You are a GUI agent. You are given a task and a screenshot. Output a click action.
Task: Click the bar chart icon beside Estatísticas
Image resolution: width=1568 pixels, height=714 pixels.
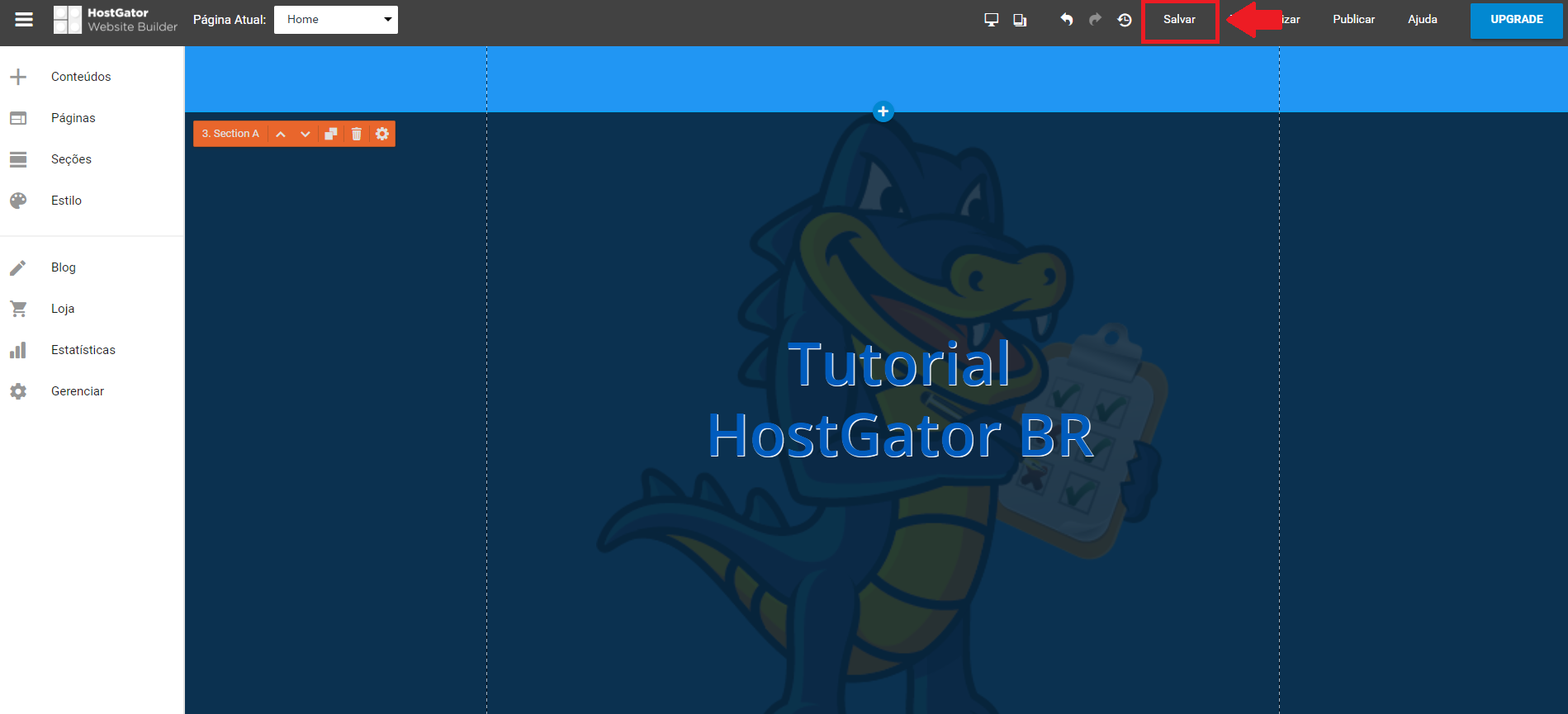[18, 350]
